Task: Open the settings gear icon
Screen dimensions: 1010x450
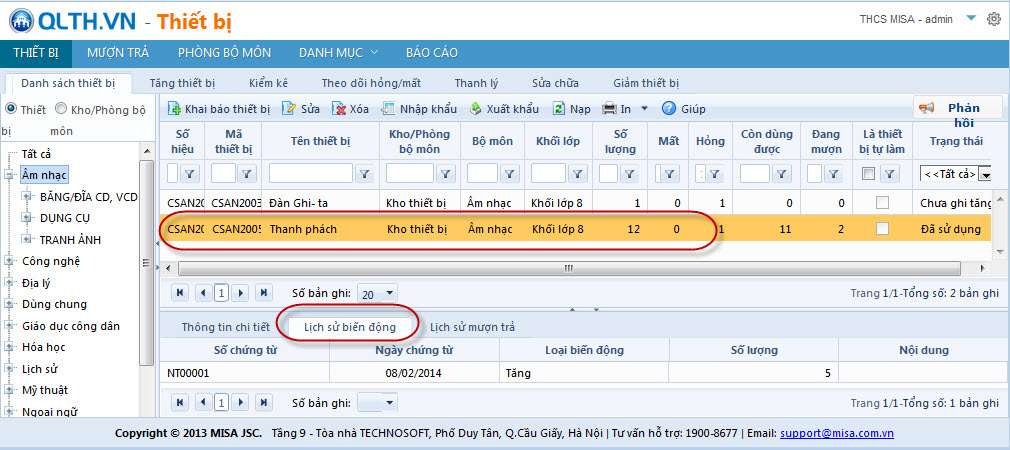Action: pyautogui.click(x=993, y=19)
